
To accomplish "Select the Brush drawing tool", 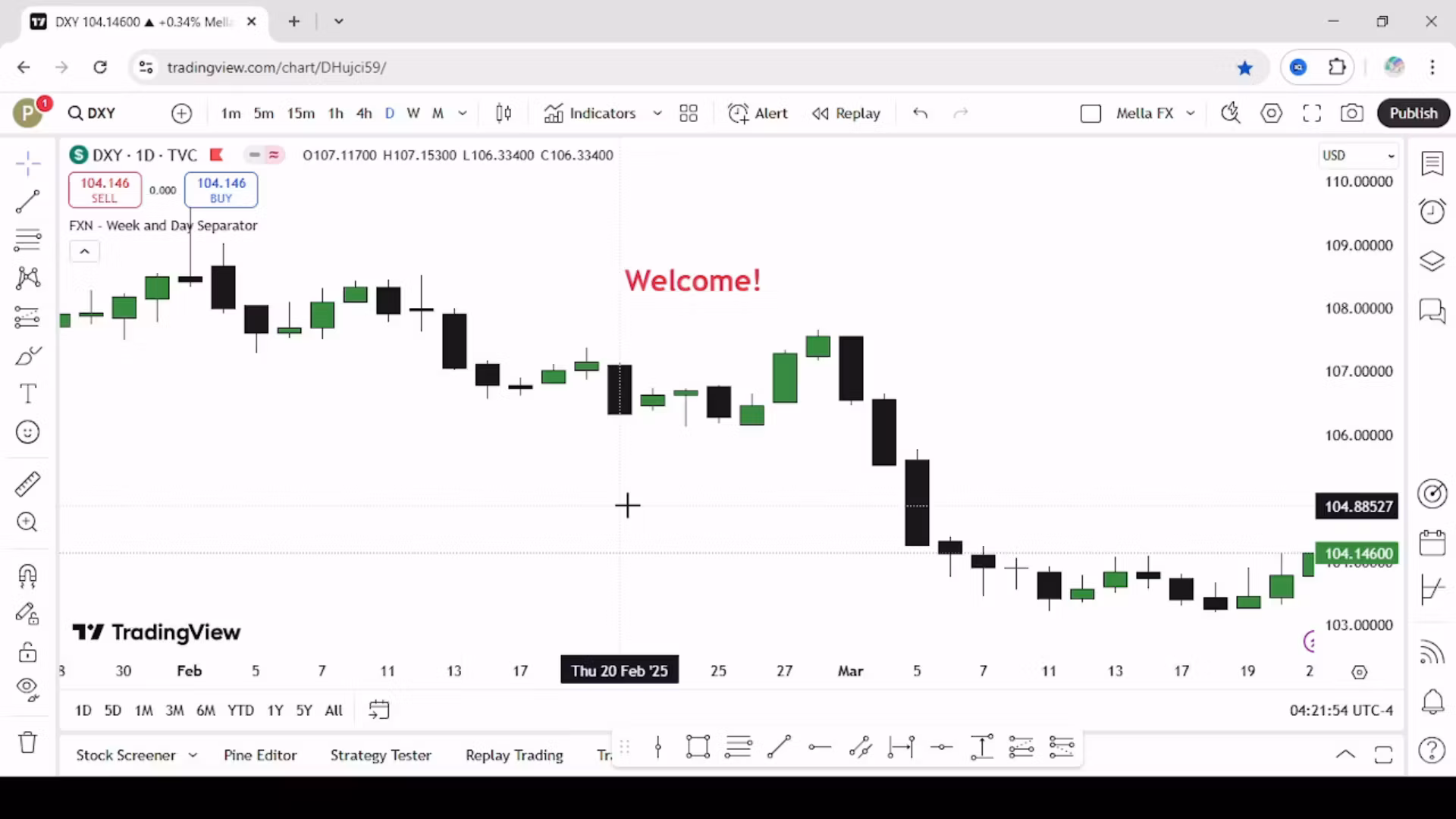I will (27, 355).
